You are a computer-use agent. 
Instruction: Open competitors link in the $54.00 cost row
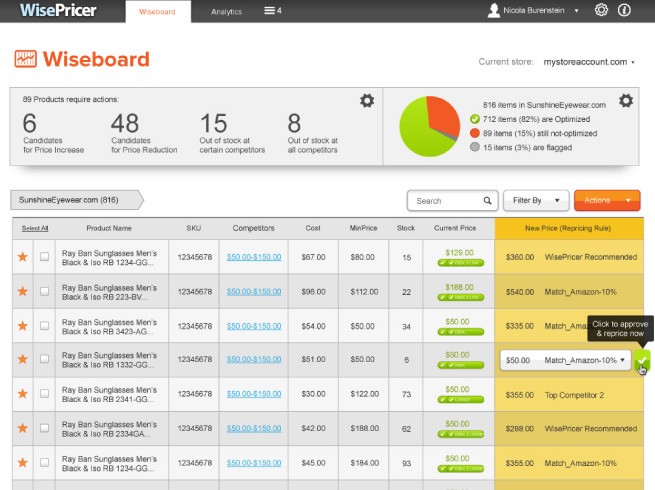[x=254, y=326]
